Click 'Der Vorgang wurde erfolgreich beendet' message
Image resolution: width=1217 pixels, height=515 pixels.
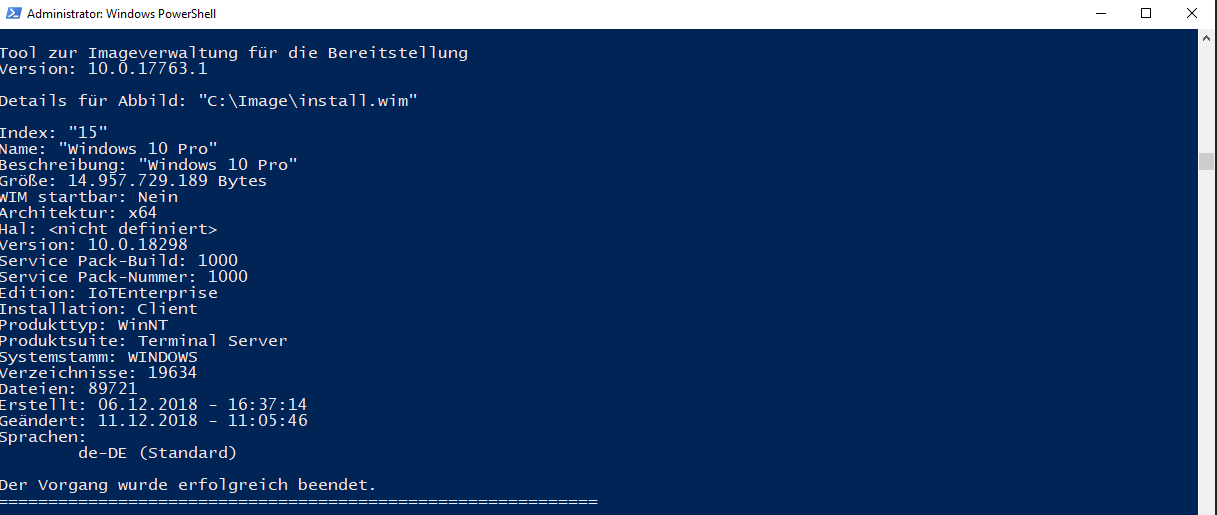pos(189,485)
